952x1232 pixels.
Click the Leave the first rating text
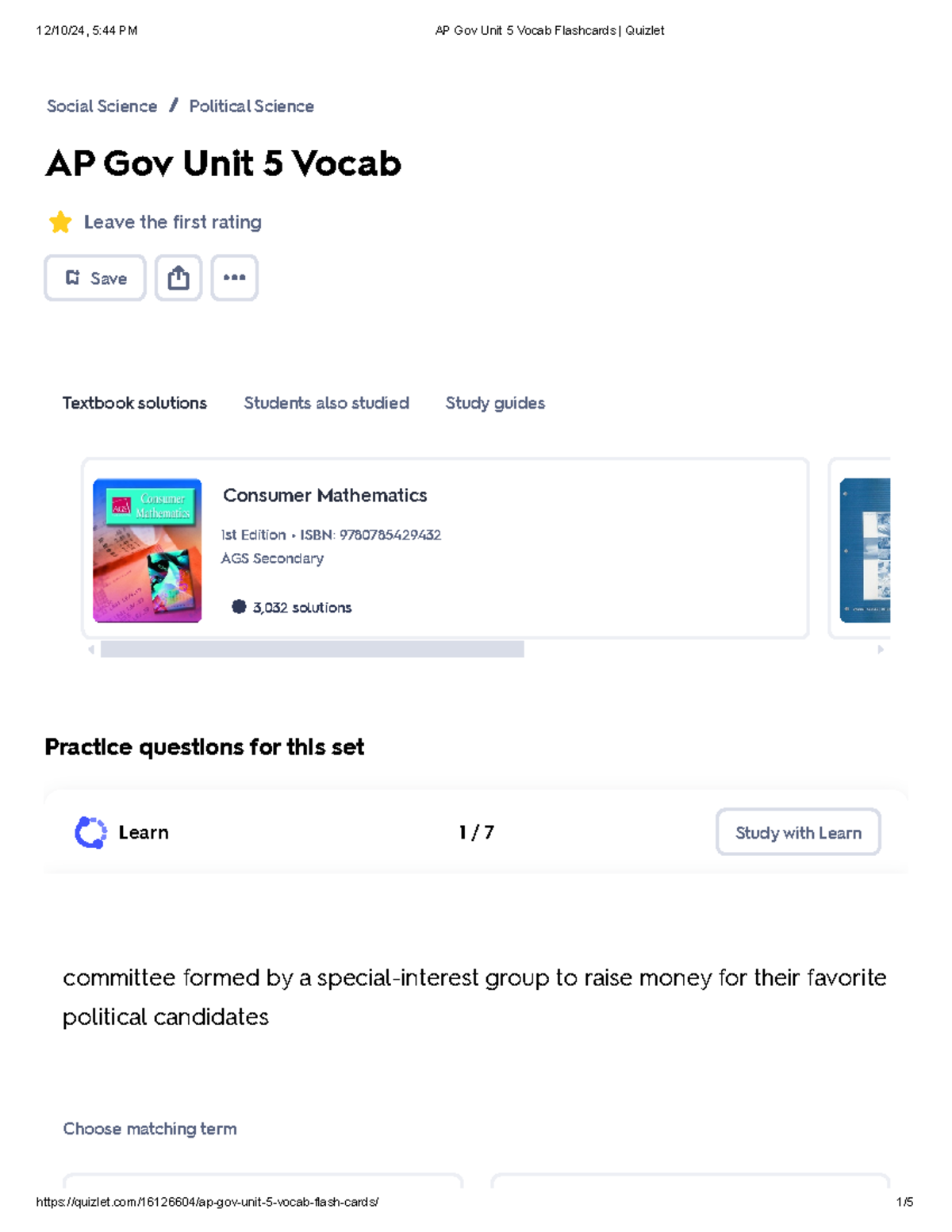coord(171,222)
